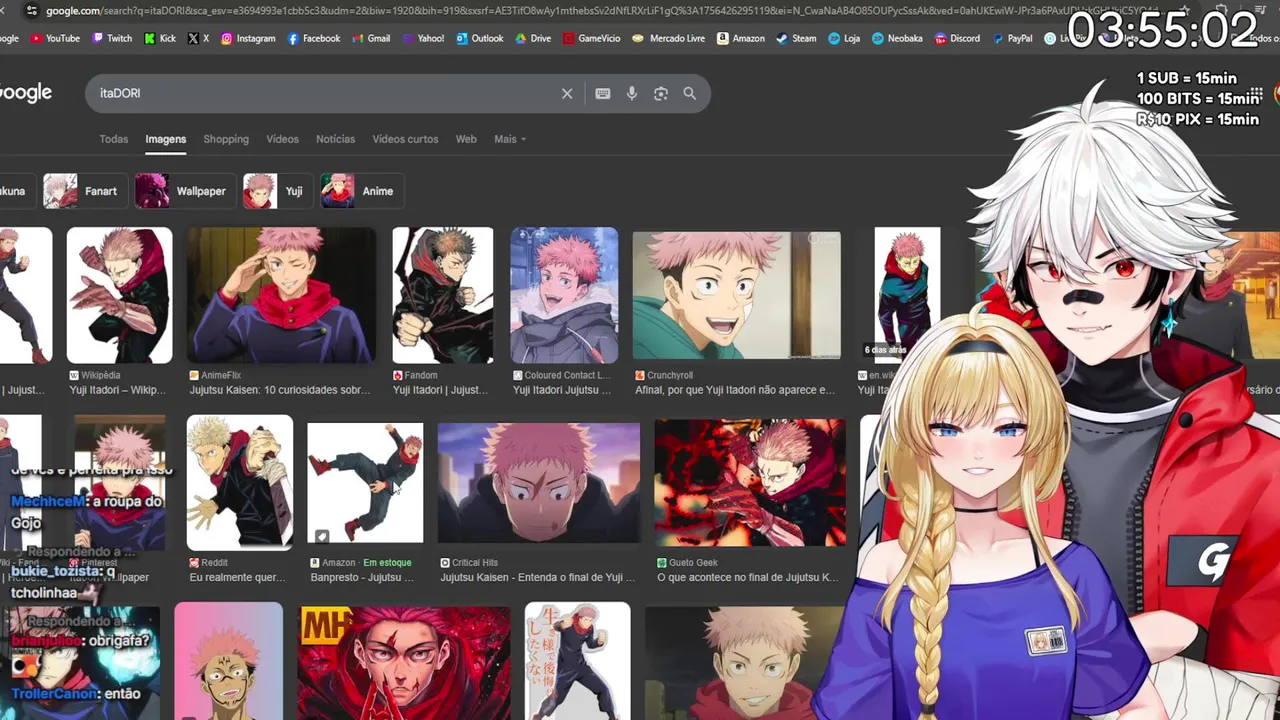This screenshot has width=1280, height=720.
Task: Apply the Wallpaper filter chip
Action: (184, 191)
